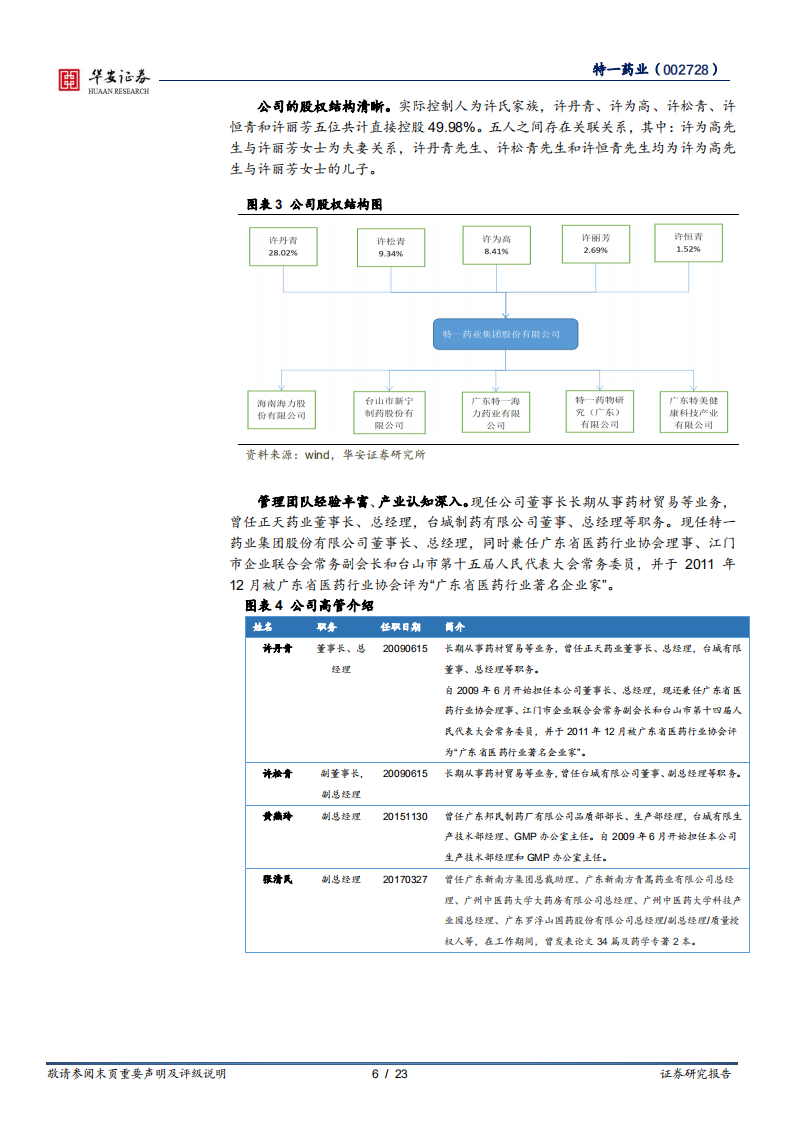Click the 任职日期 column header in the table

tap(401, 627)
